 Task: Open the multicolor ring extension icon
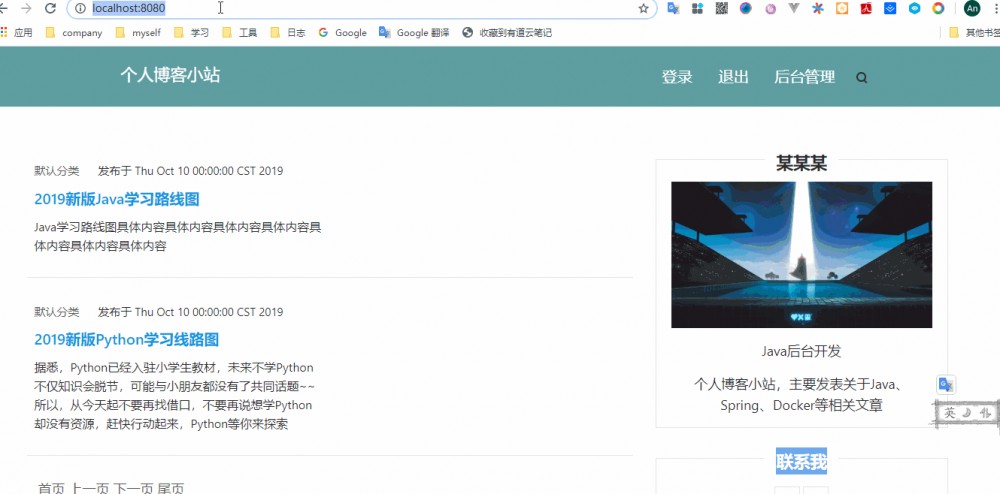938,8
